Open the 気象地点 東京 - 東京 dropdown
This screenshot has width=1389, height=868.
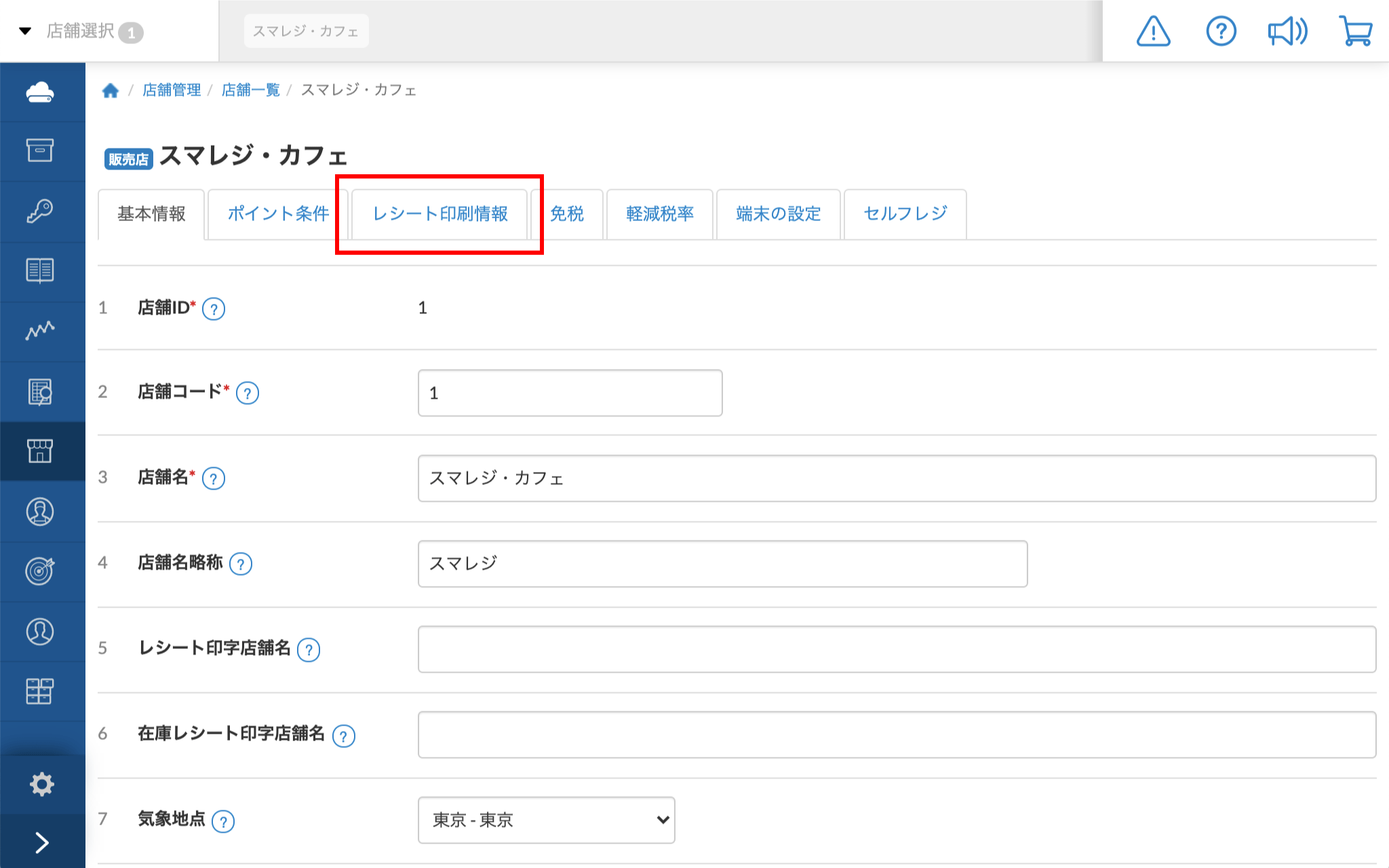[x=546, y=820]
